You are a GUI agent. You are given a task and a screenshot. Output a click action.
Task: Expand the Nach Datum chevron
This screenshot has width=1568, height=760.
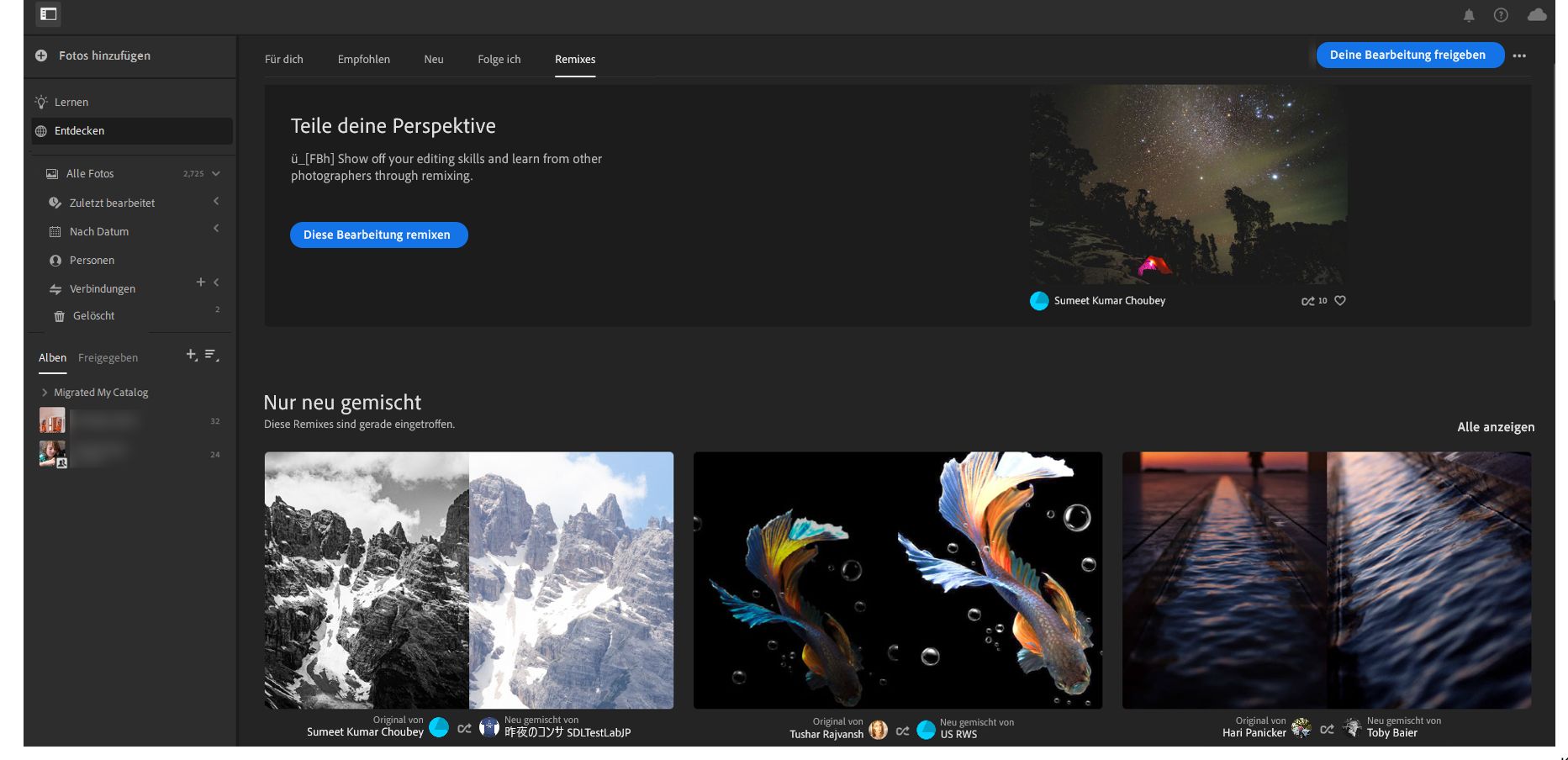[x=216, y=229]
